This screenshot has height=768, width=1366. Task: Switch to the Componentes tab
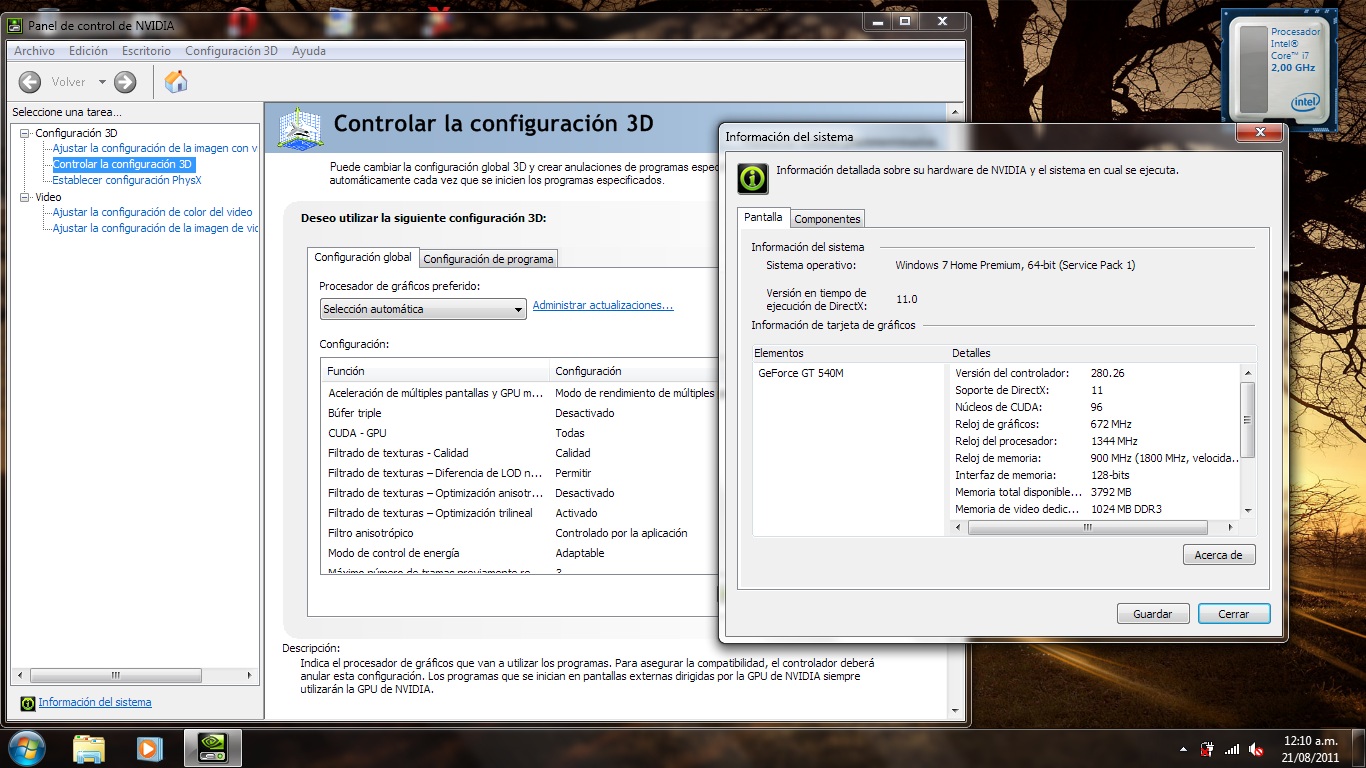[827, 219]
